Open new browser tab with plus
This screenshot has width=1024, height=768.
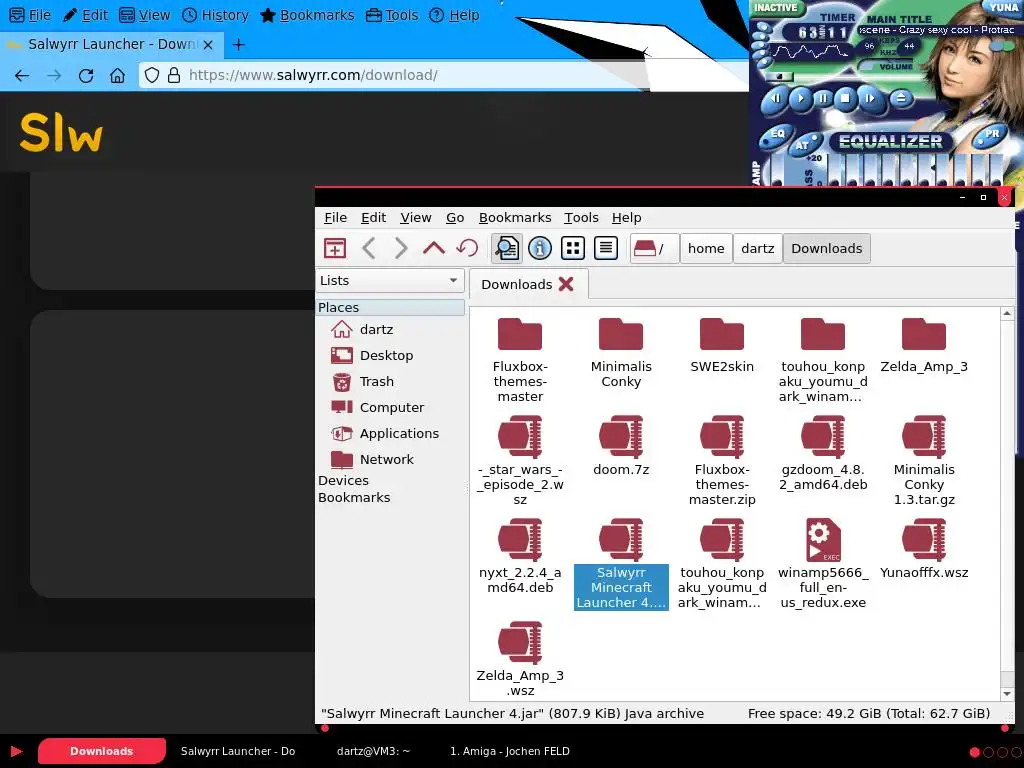coord(238,44)
